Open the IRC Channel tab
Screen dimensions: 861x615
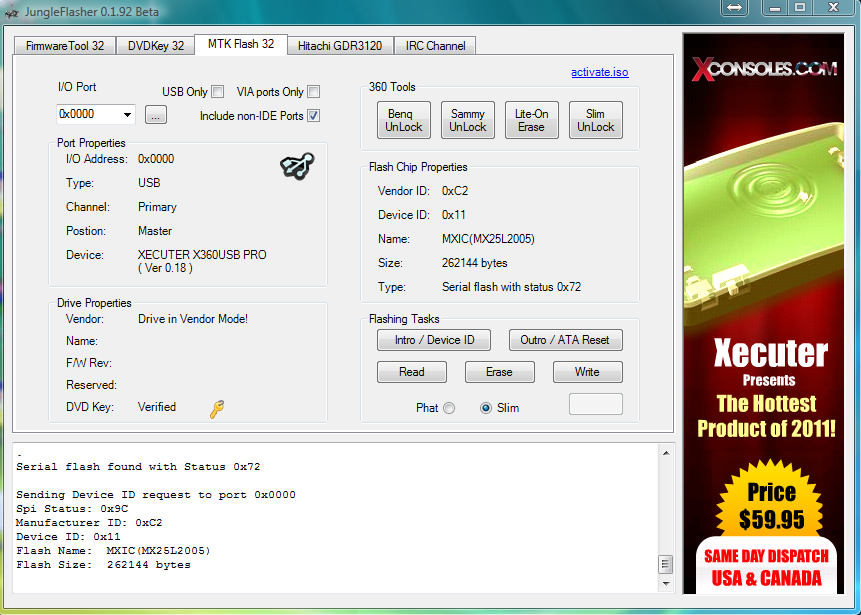[x=435, y=46]
